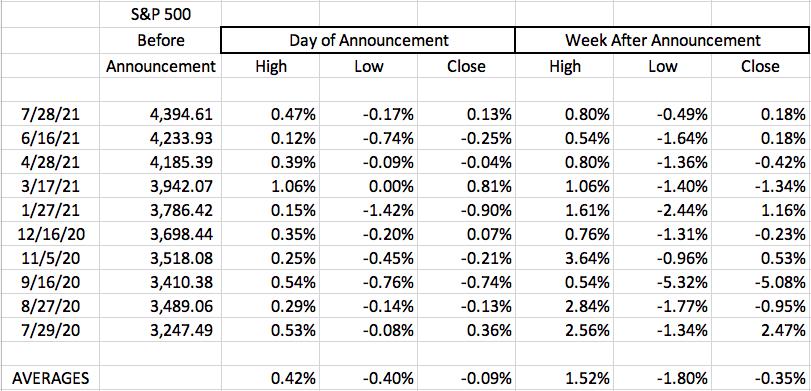Select the 3/17/21 date cell

pos(50,186)
